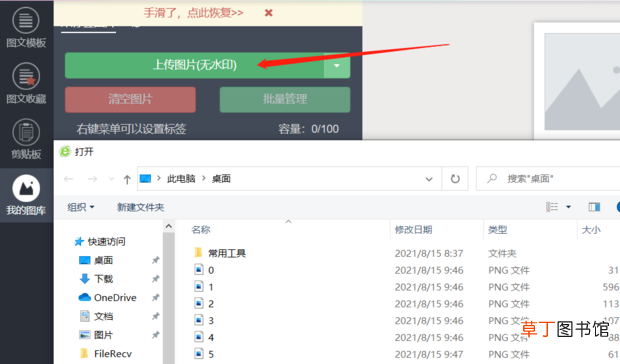620x364 pixels.
Task: Click 上传图片(无水印) upload button
Action: coord(195,65)
